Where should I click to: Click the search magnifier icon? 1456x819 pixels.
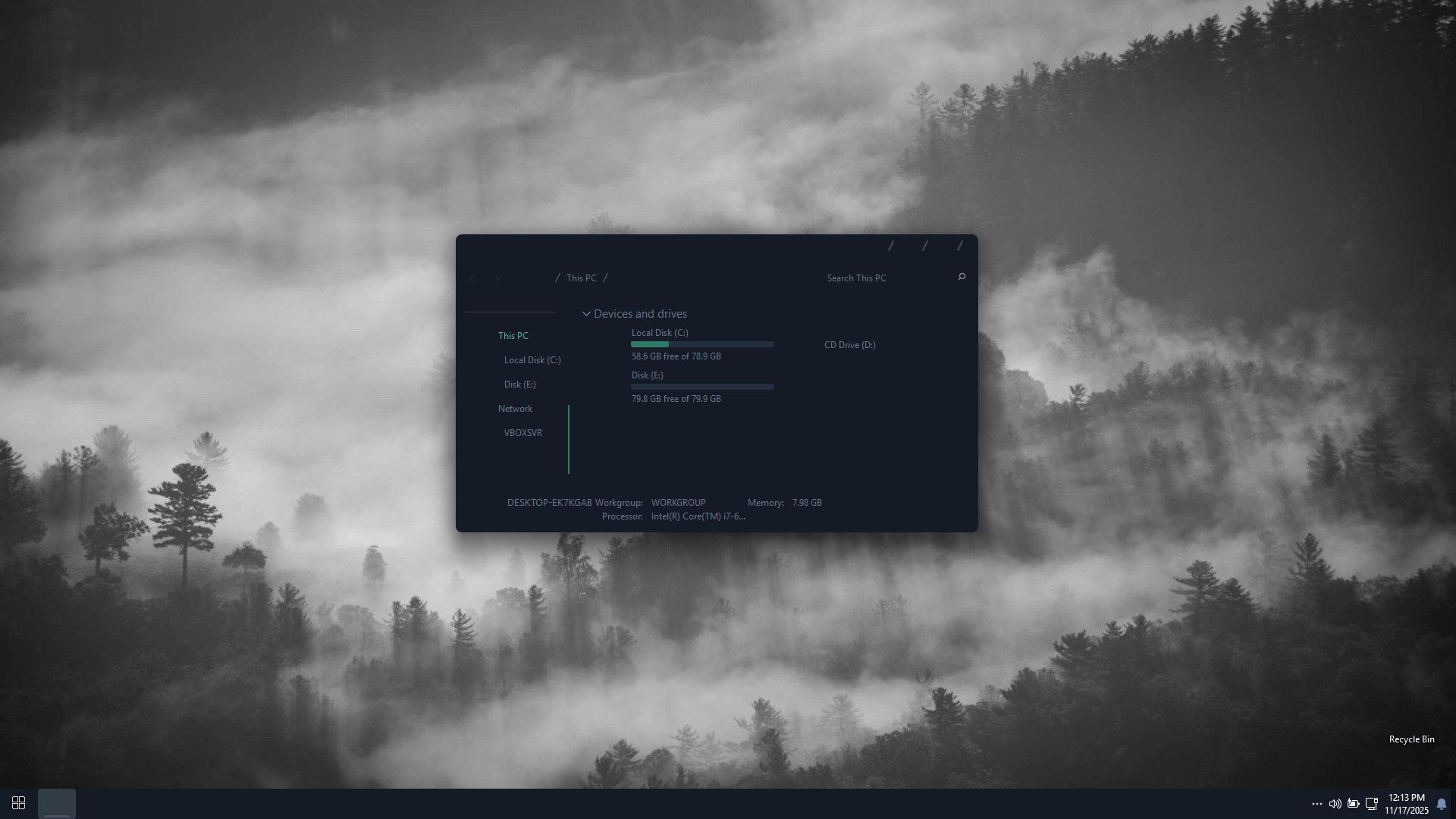(960, 277)
